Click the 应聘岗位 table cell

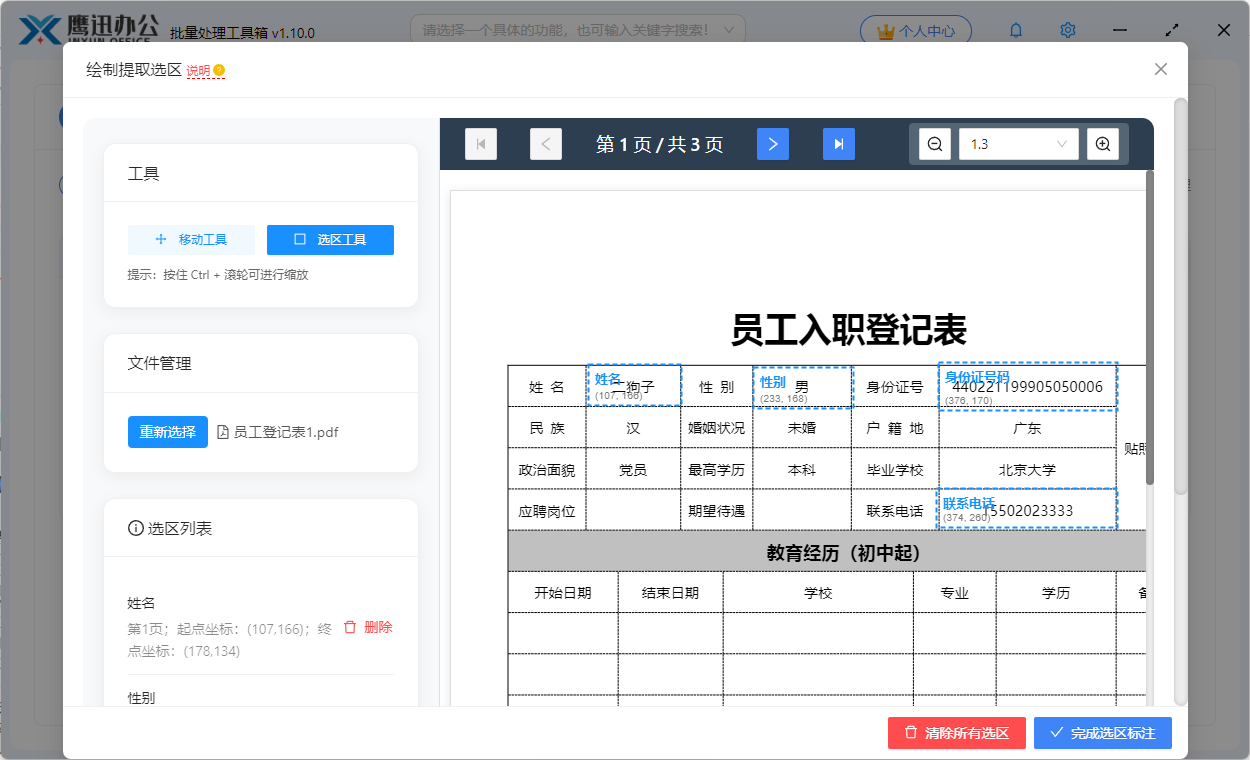point(547,510)
